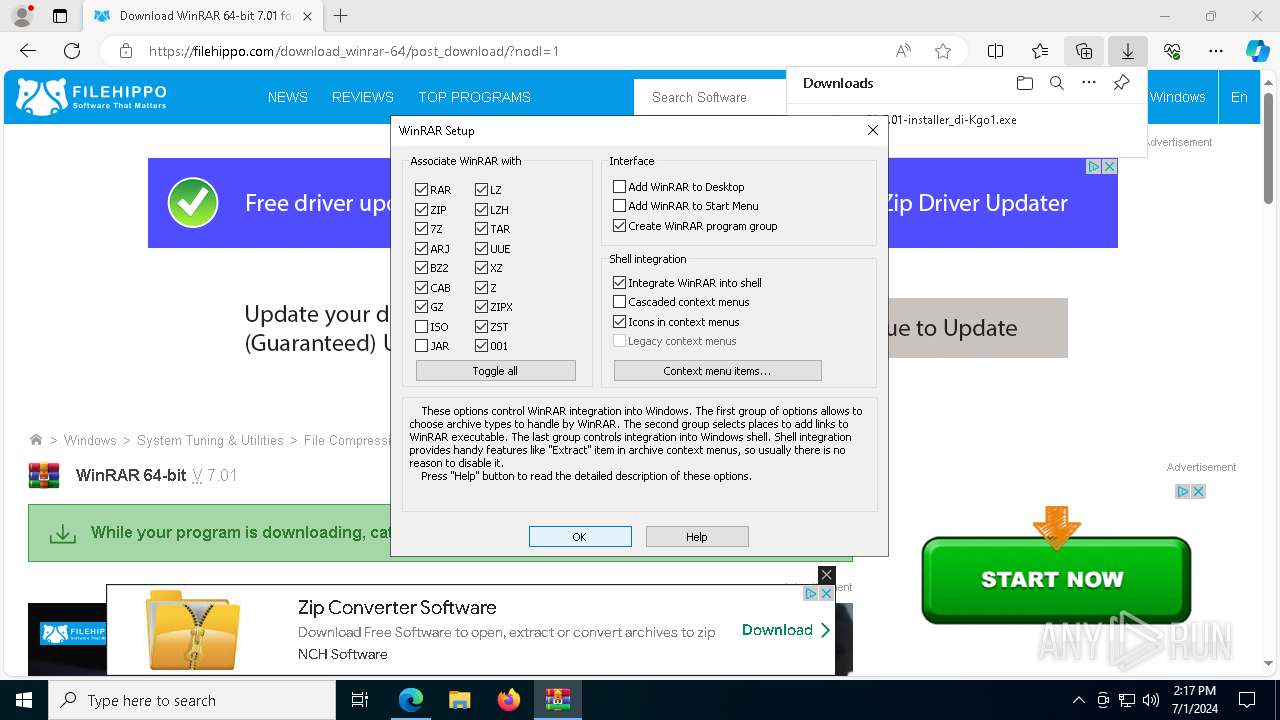Open a new browser tab

(x=341, y=16)
